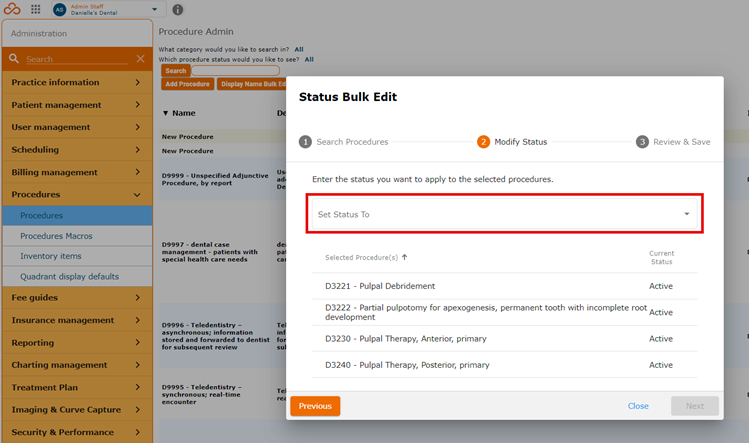Select Procedures submenu item
This screenshot has height=443, width=749.
coord(77,216)
